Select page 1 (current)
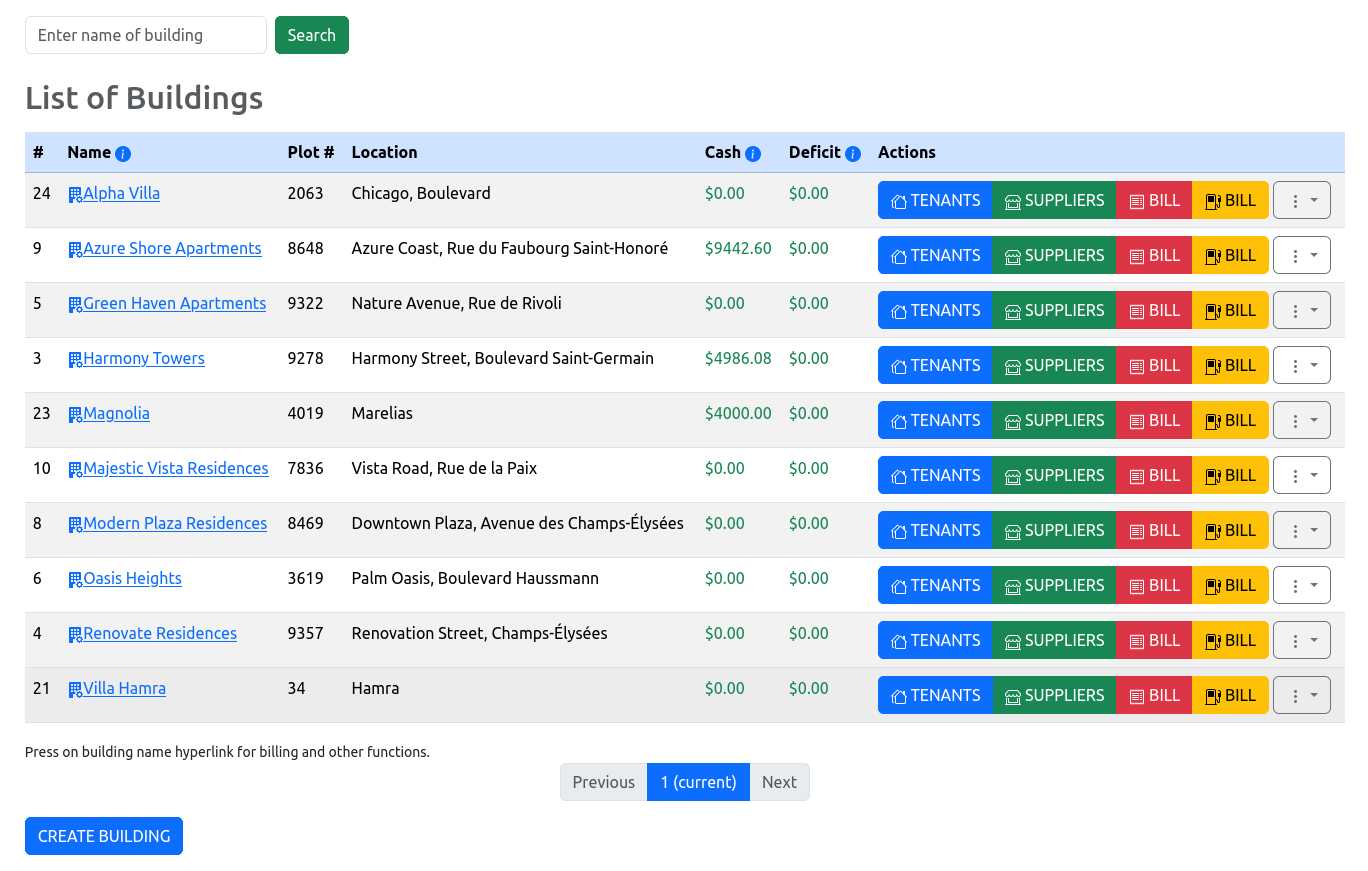Screen dimensions: 1368x871 [x=698, y=782]
